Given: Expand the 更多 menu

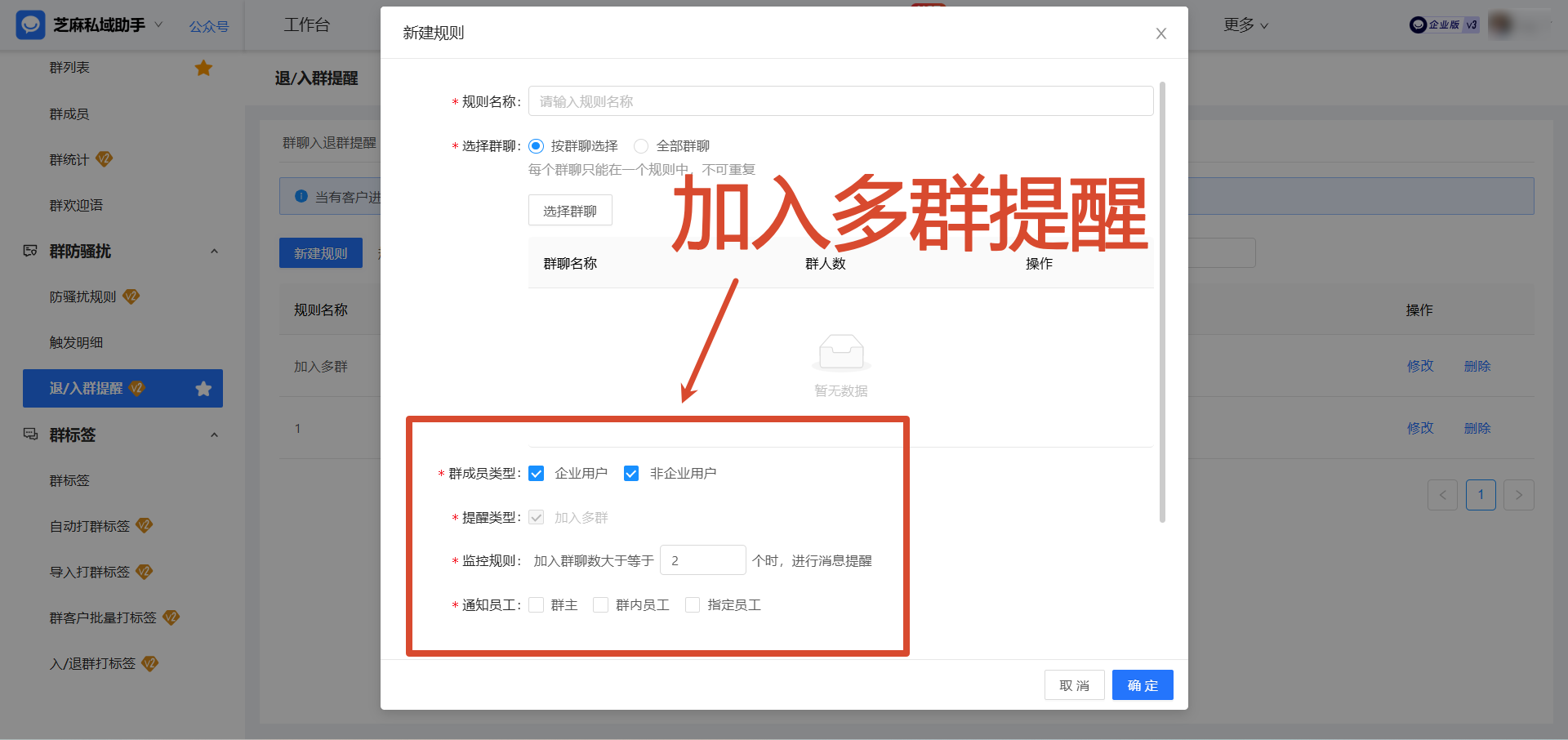Looking at the screenshot, I should coord(1245,25).
